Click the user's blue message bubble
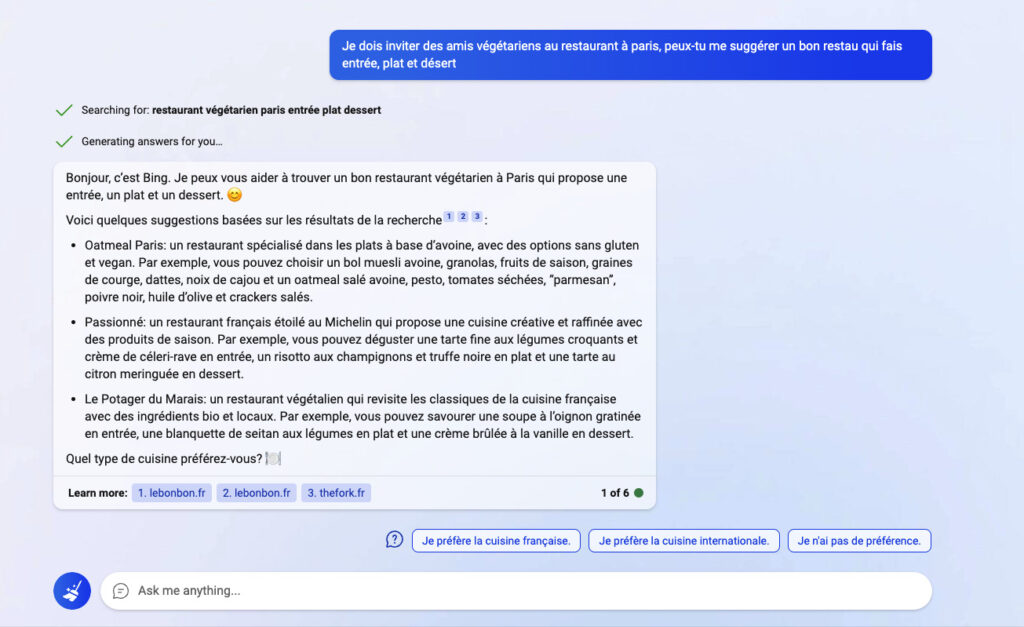Image resolution: width=1024 pixels, height=627 pixels. (631, 55)
